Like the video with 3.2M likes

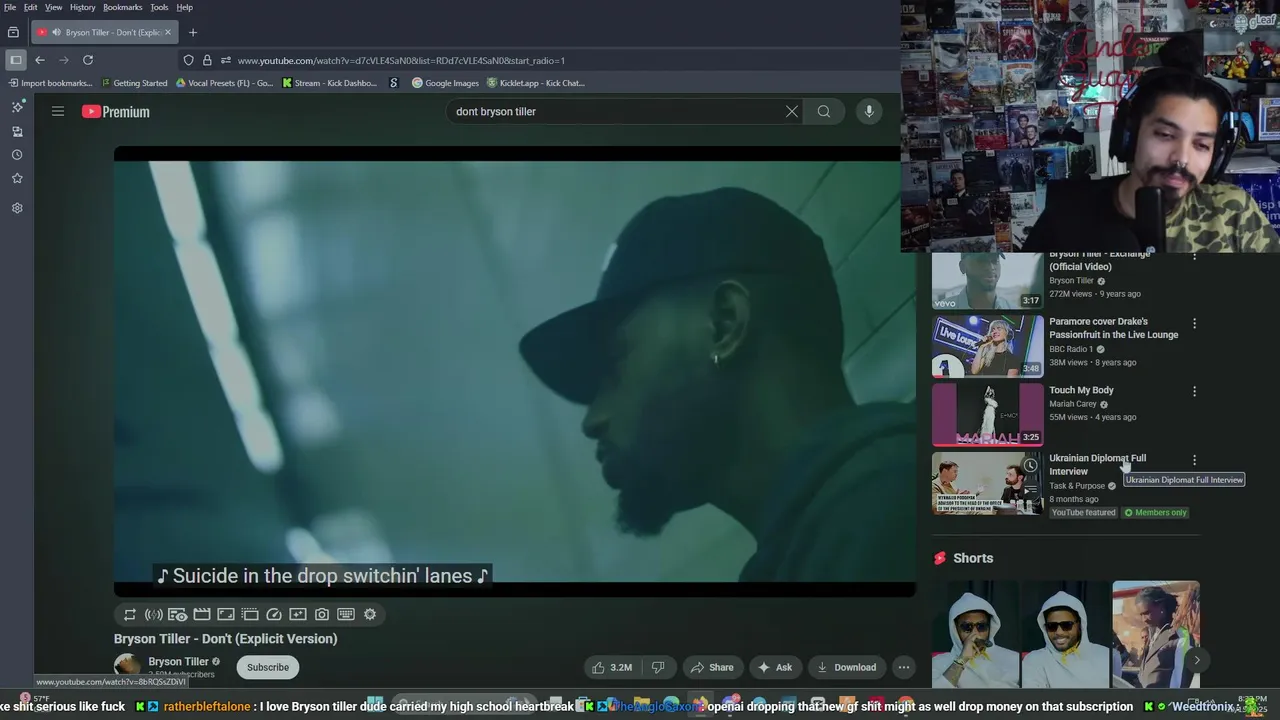(612, 667)
